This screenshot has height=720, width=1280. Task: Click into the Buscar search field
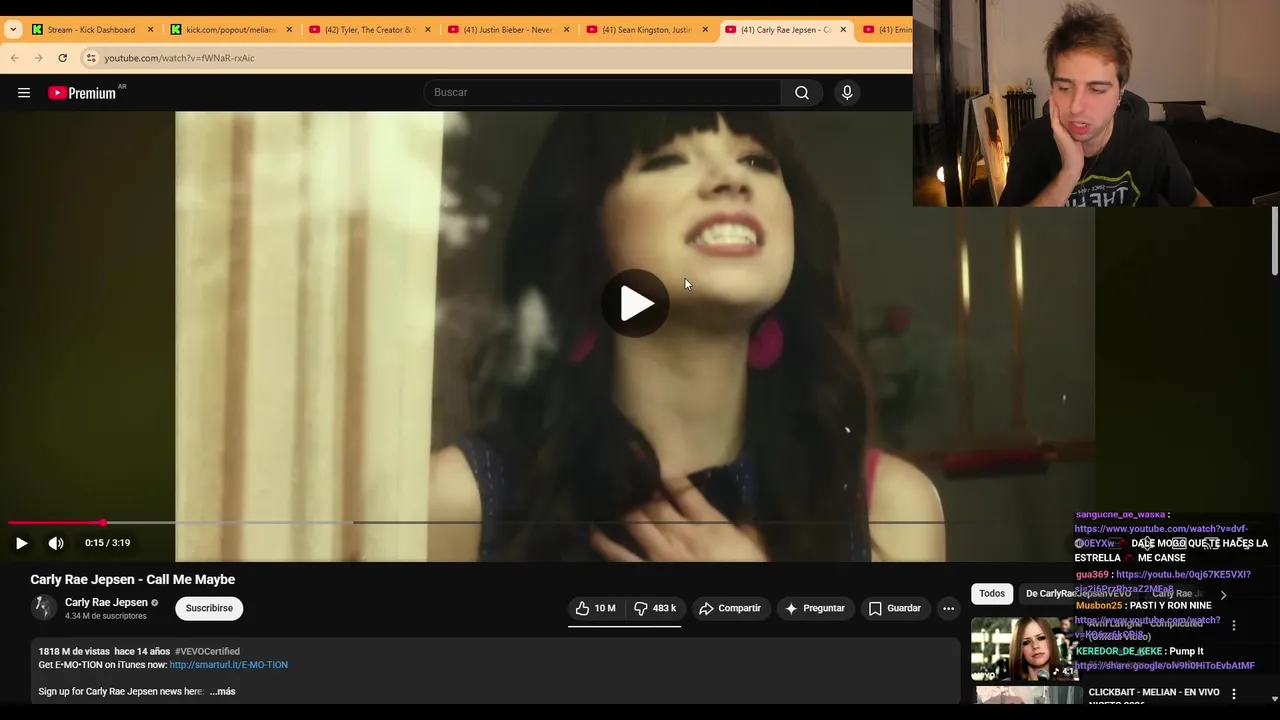[603, 92]
